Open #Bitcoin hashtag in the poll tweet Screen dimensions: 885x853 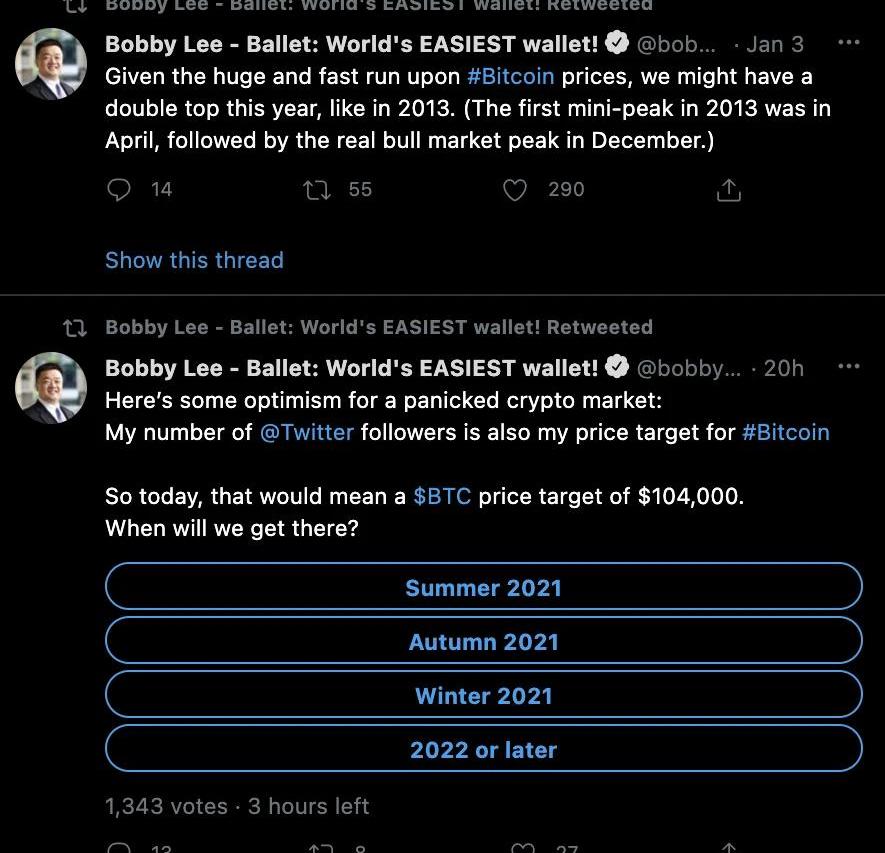coord(786,432)
